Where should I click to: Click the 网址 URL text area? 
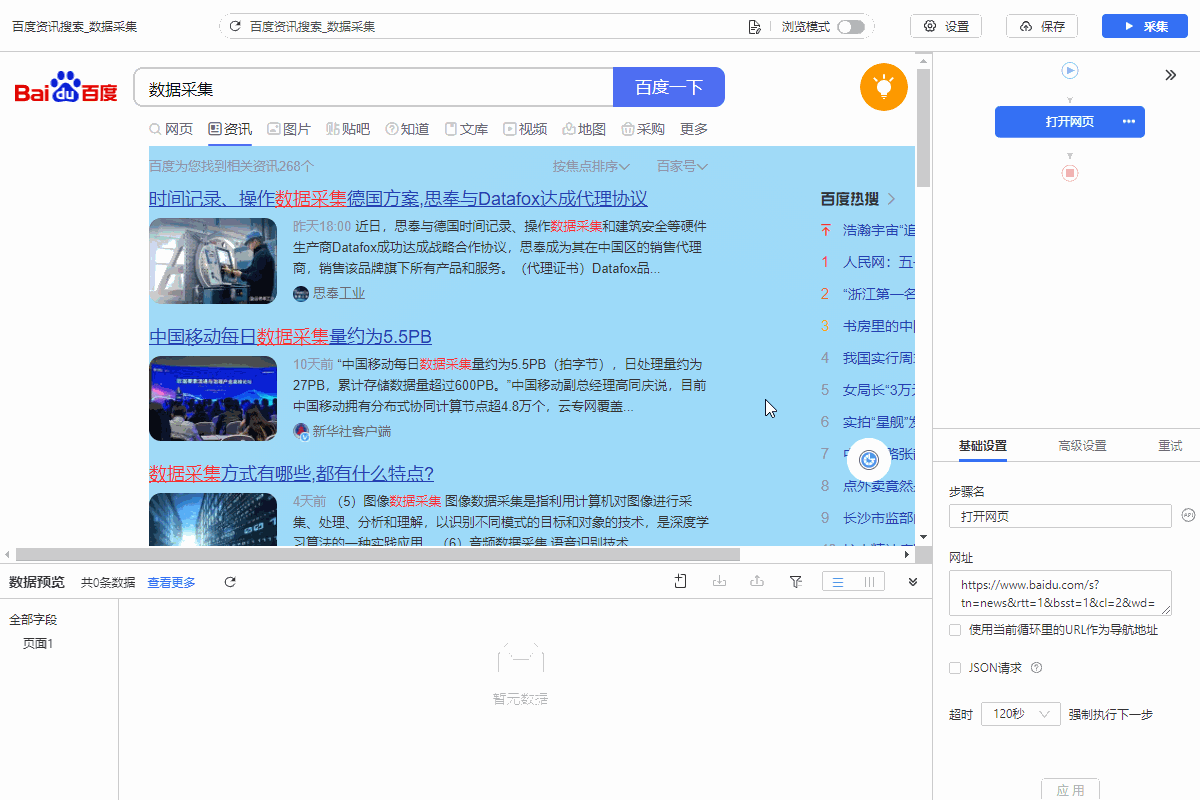(1060, 592)
